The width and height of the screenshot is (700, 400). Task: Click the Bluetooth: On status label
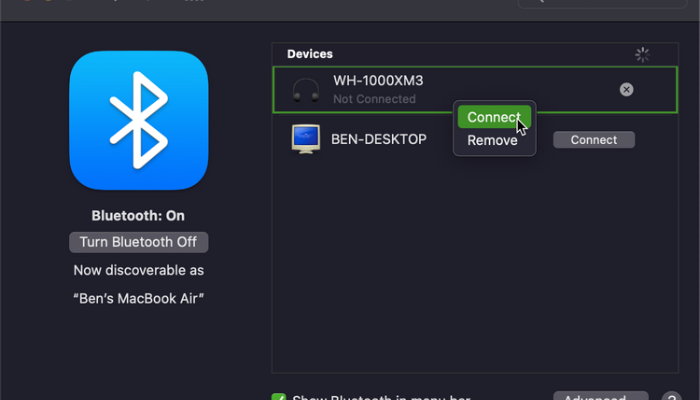138,215
